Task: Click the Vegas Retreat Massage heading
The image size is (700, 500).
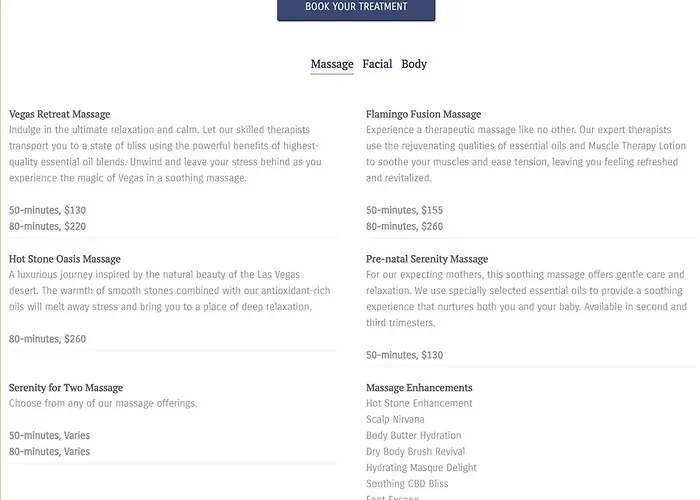Action: coord(60,114)
